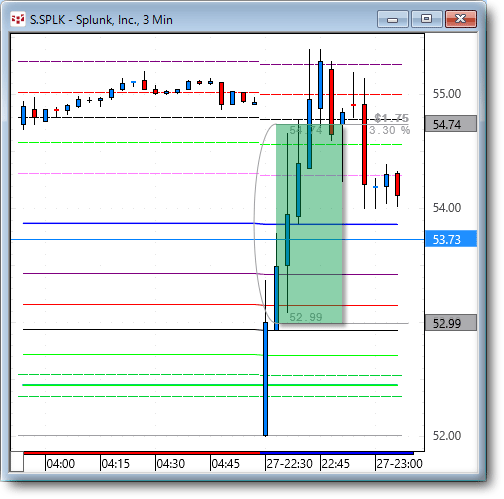The image size is (504, 499).
Task: Maximize the S.SPLK chart window
Action: 427,19
